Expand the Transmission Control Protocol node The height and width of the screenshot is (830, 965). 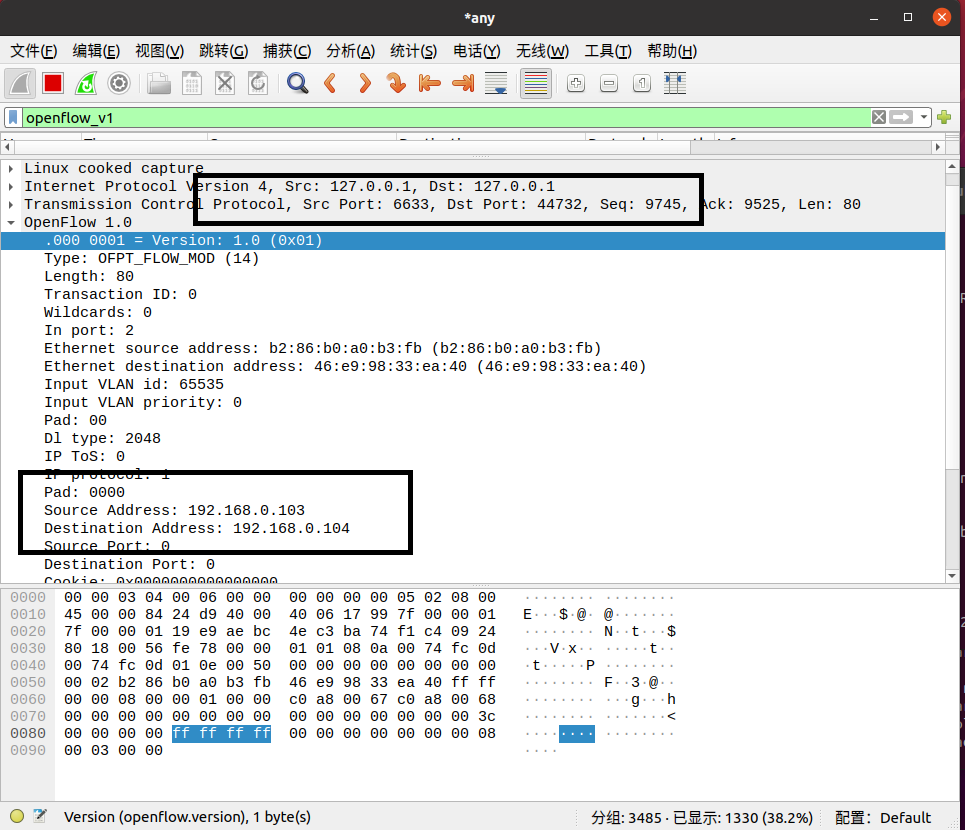[11, 204]
